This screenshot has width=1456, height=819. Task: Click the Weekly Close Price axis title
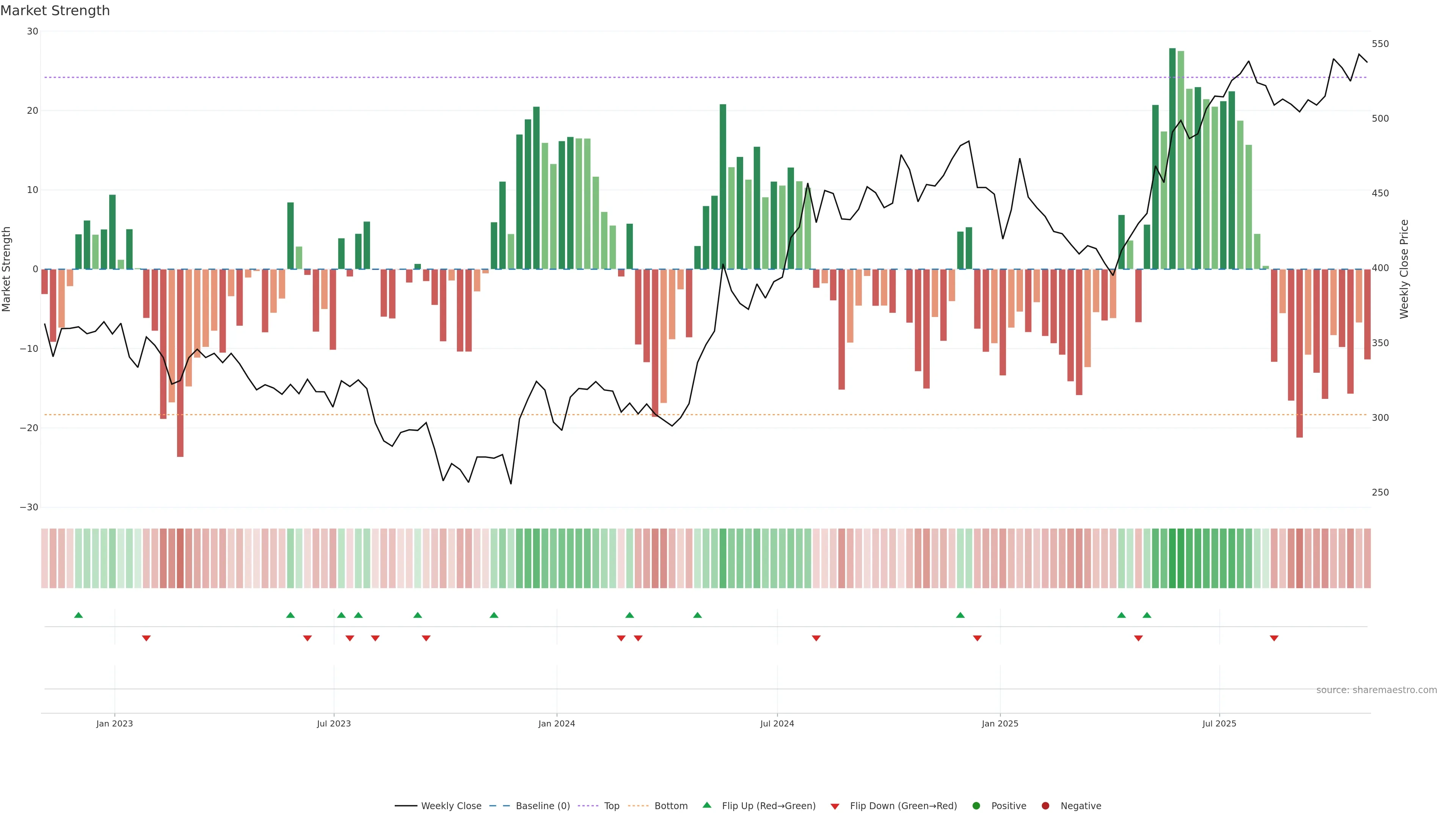pyautogui.click(x=1404, y=269)
